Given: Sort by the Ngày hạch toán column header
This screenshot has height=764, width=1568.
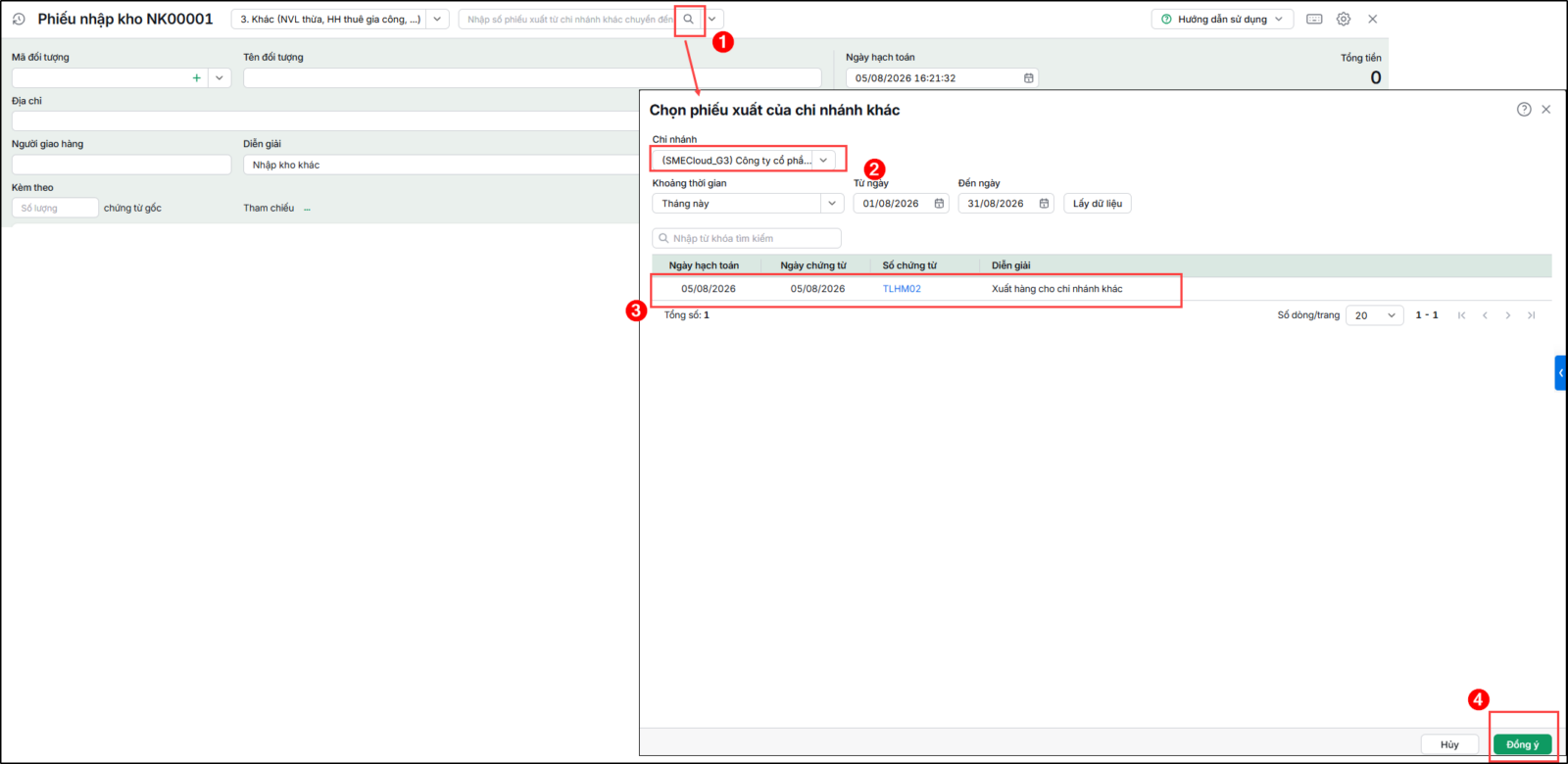Looking at the screenshot, I should pos(704,265).
